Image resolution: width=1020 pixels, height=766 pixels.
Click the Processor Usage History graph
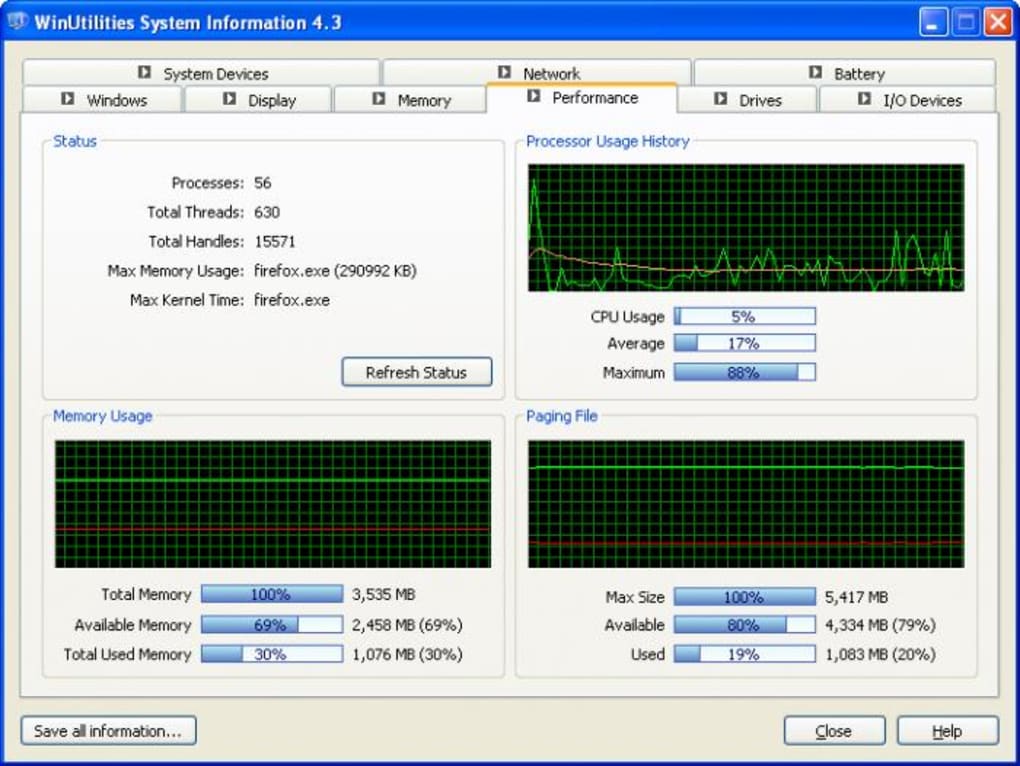click(x=746, y=228)
